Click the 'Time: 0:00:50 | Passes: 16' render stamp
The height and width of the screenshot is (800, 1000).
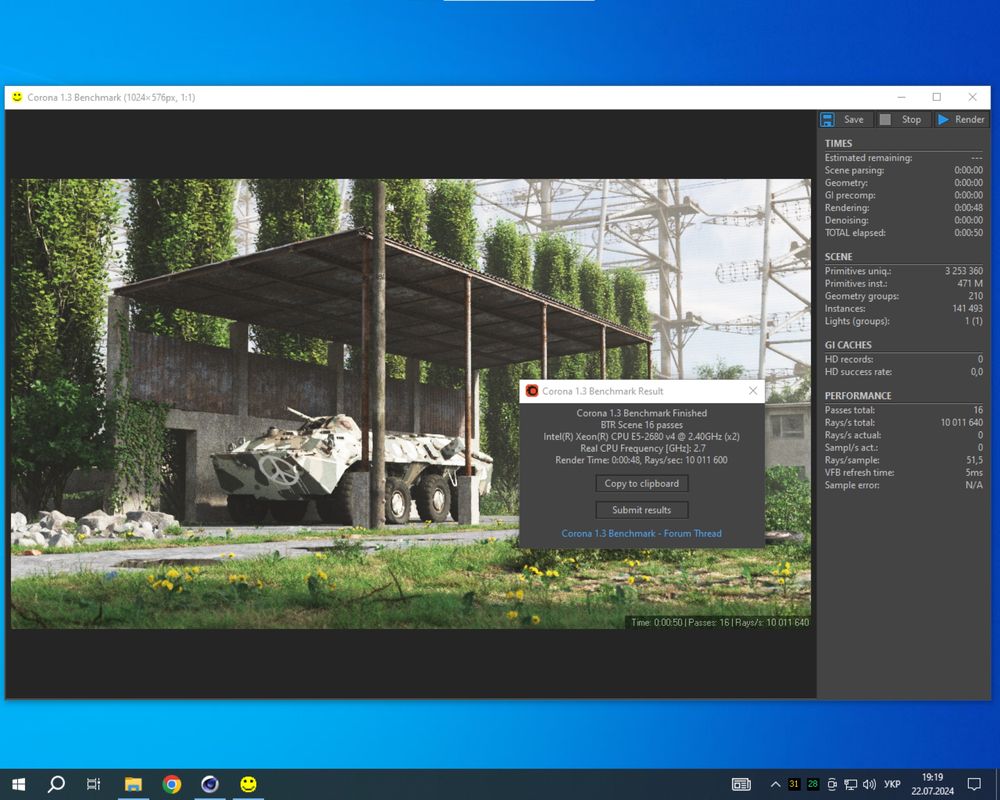coord(720,622)
